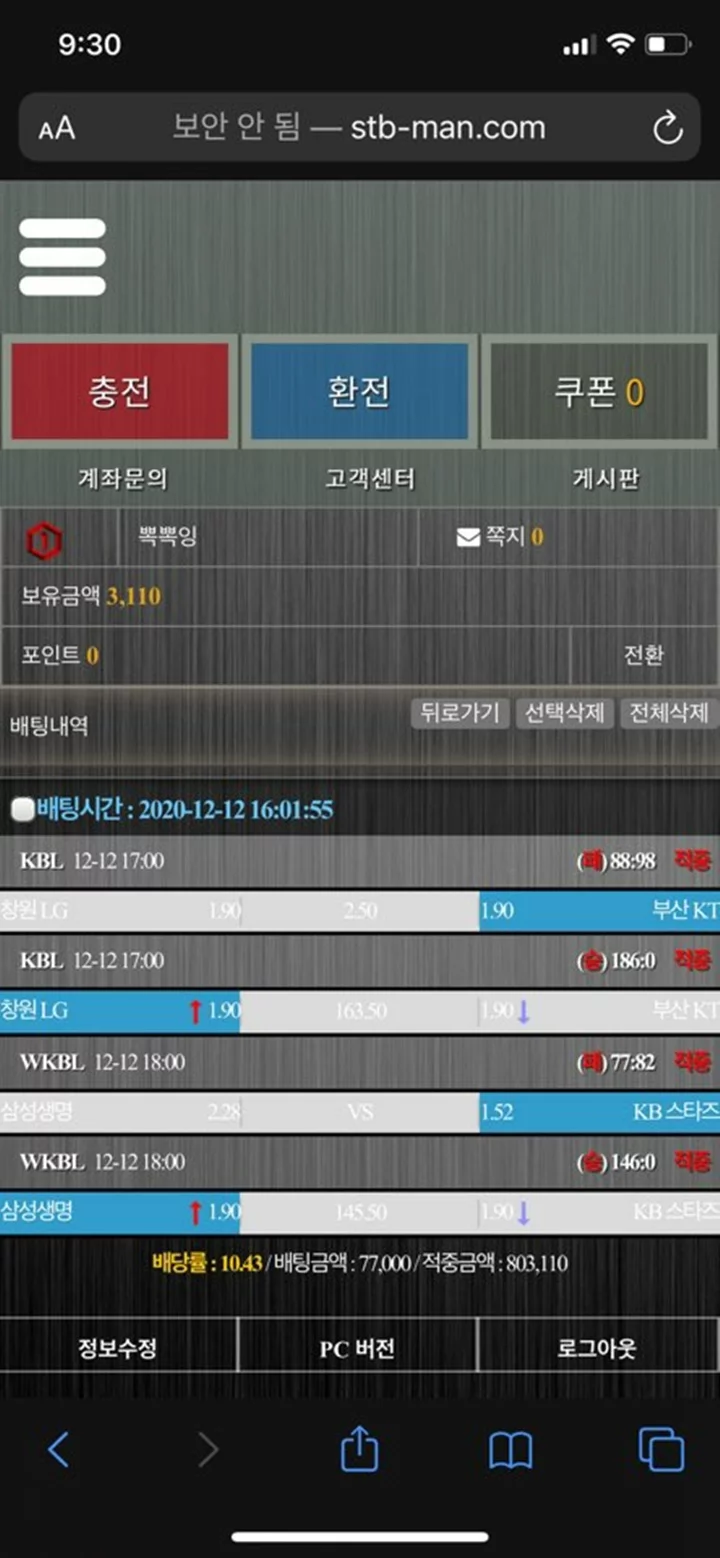Open the 게시판 board link

(605, 479)
